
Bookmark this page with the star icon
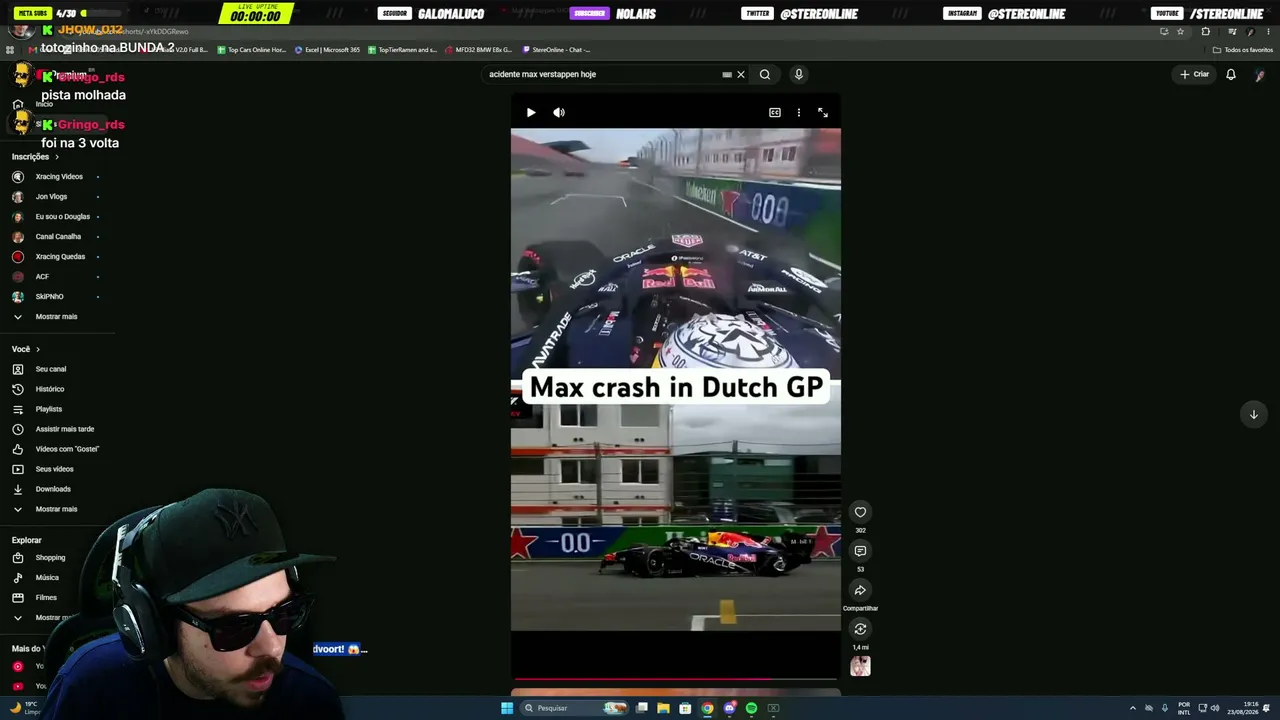(1180, 32)
